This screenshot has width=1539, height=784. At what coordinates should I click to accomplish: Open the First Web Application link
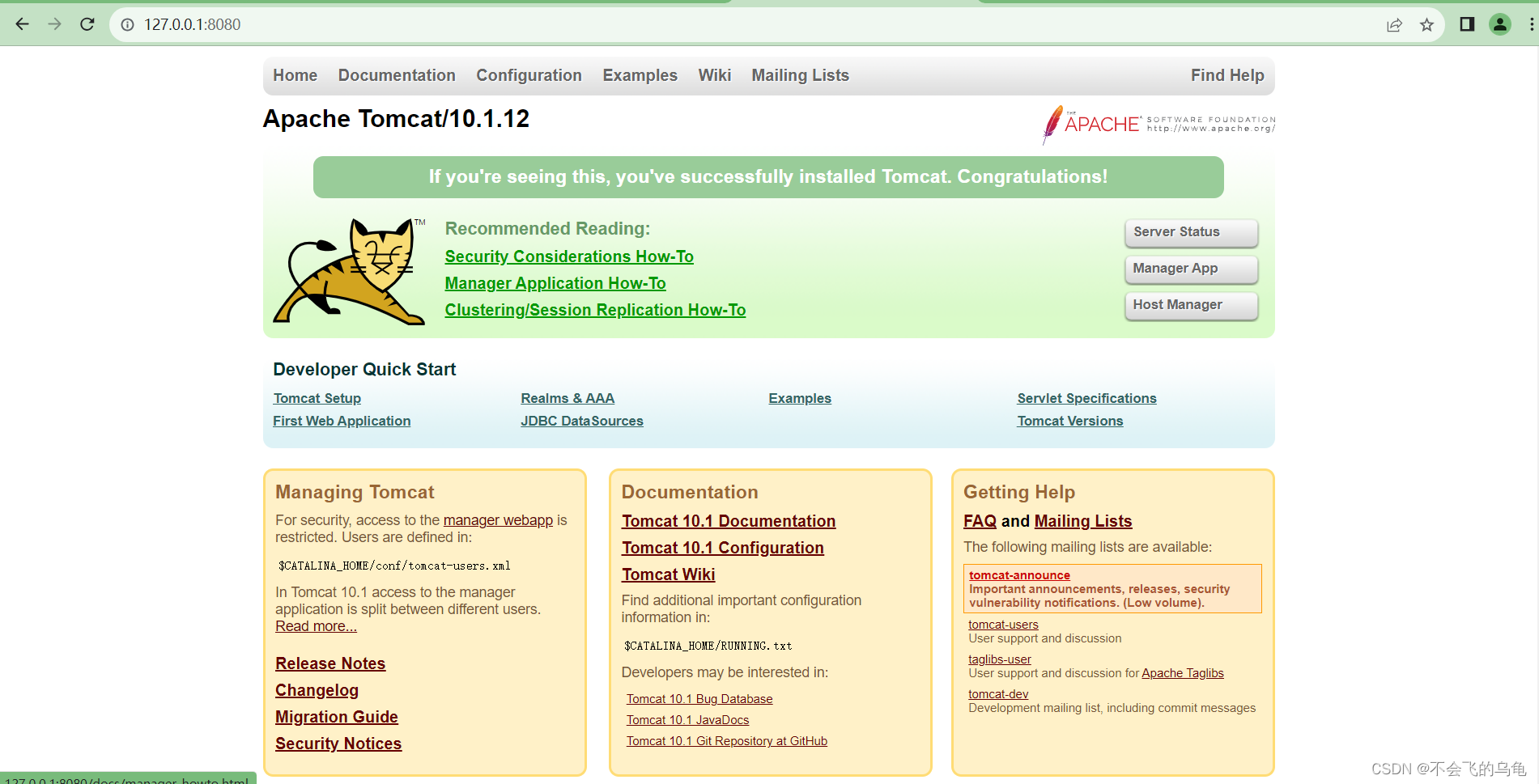pyautogui.click(x=342, y=421)
